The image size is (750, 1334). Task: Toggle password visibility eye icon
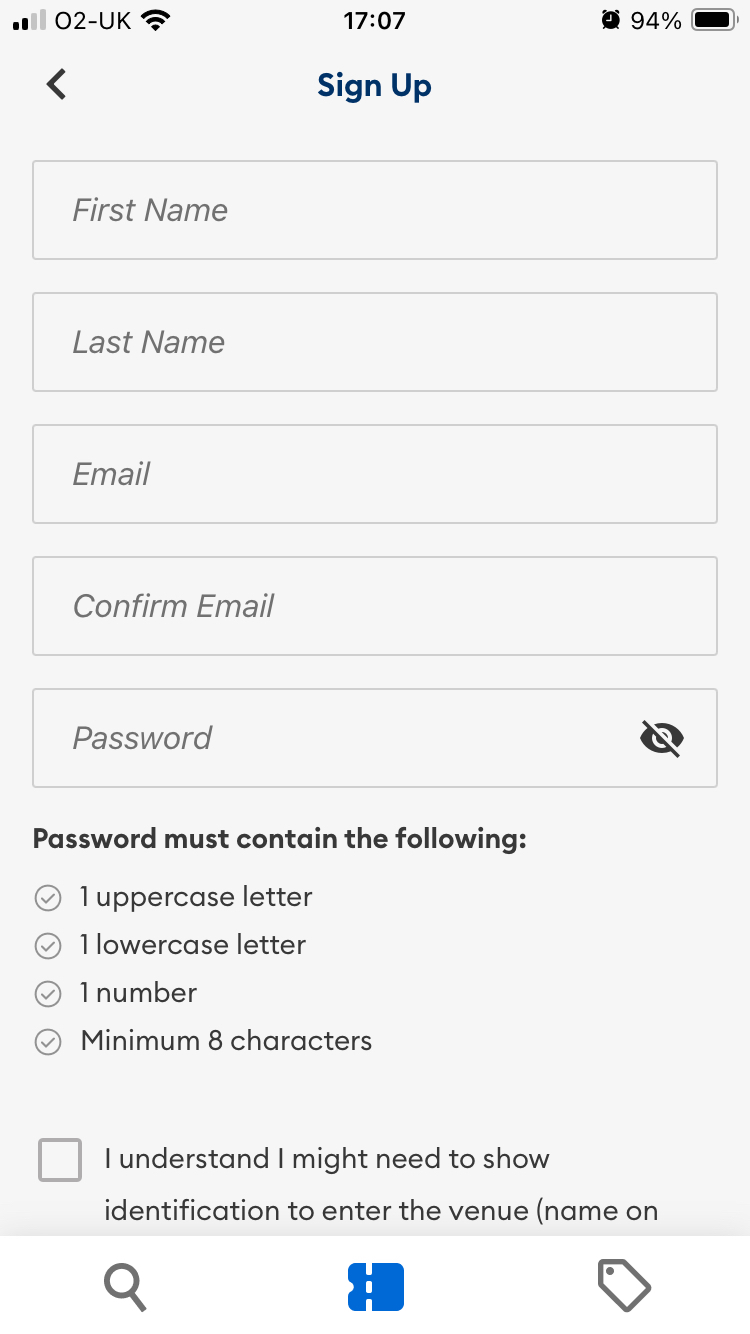(661, 739)
